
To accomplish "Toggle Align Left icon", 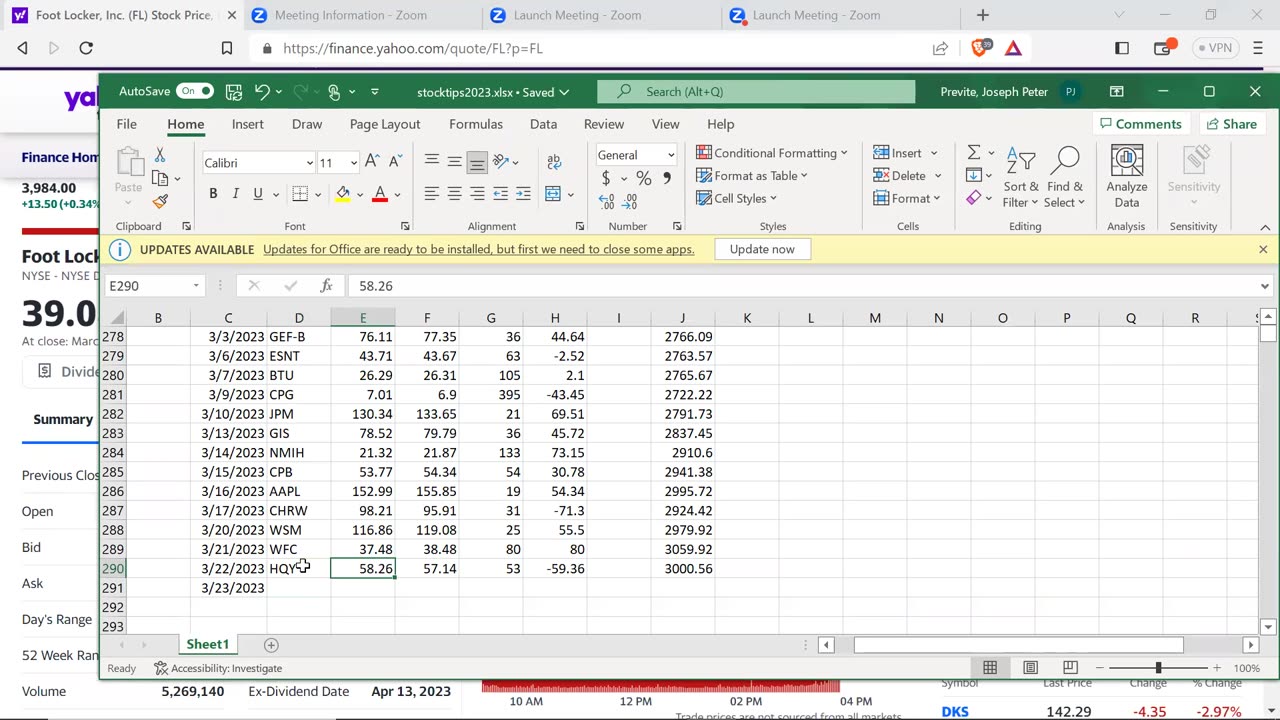I will tap(432, 194).
